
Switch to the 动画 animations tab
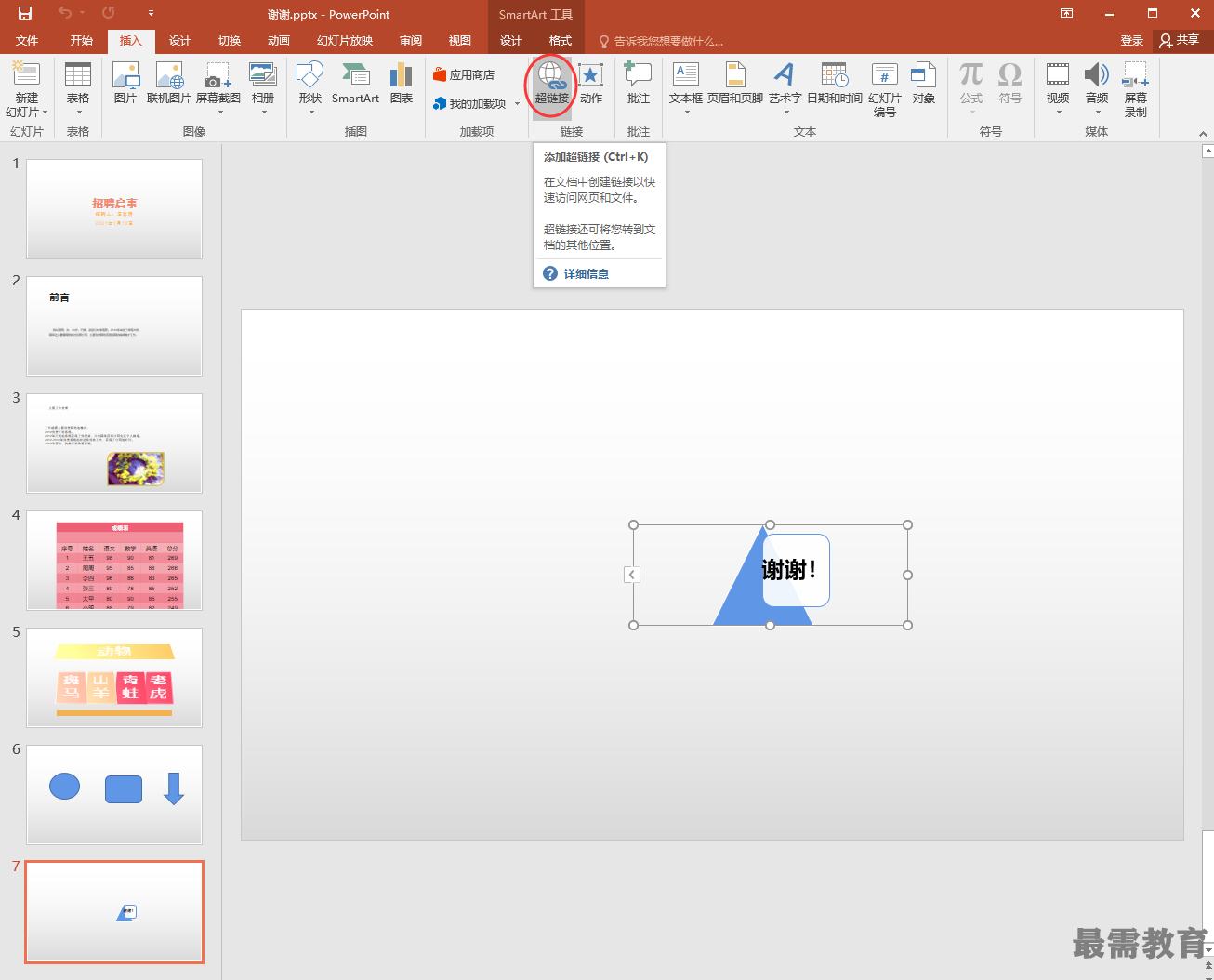point(279,41)
